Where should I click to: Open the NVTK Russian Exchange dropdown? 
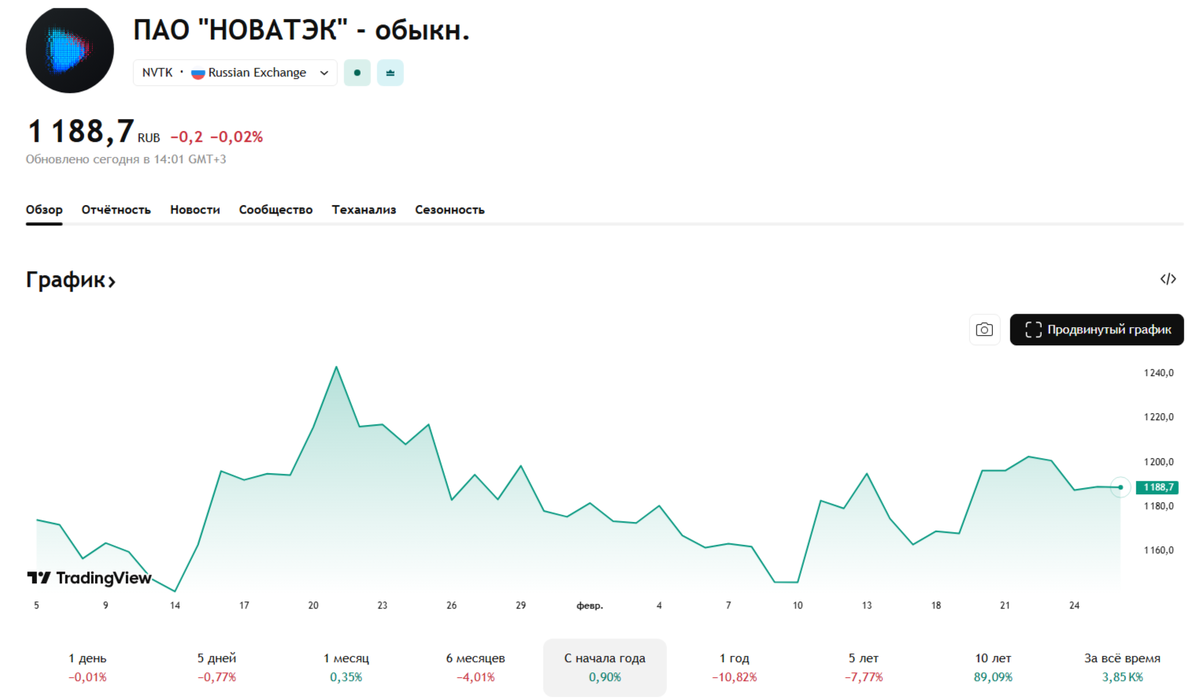point(235,73)
